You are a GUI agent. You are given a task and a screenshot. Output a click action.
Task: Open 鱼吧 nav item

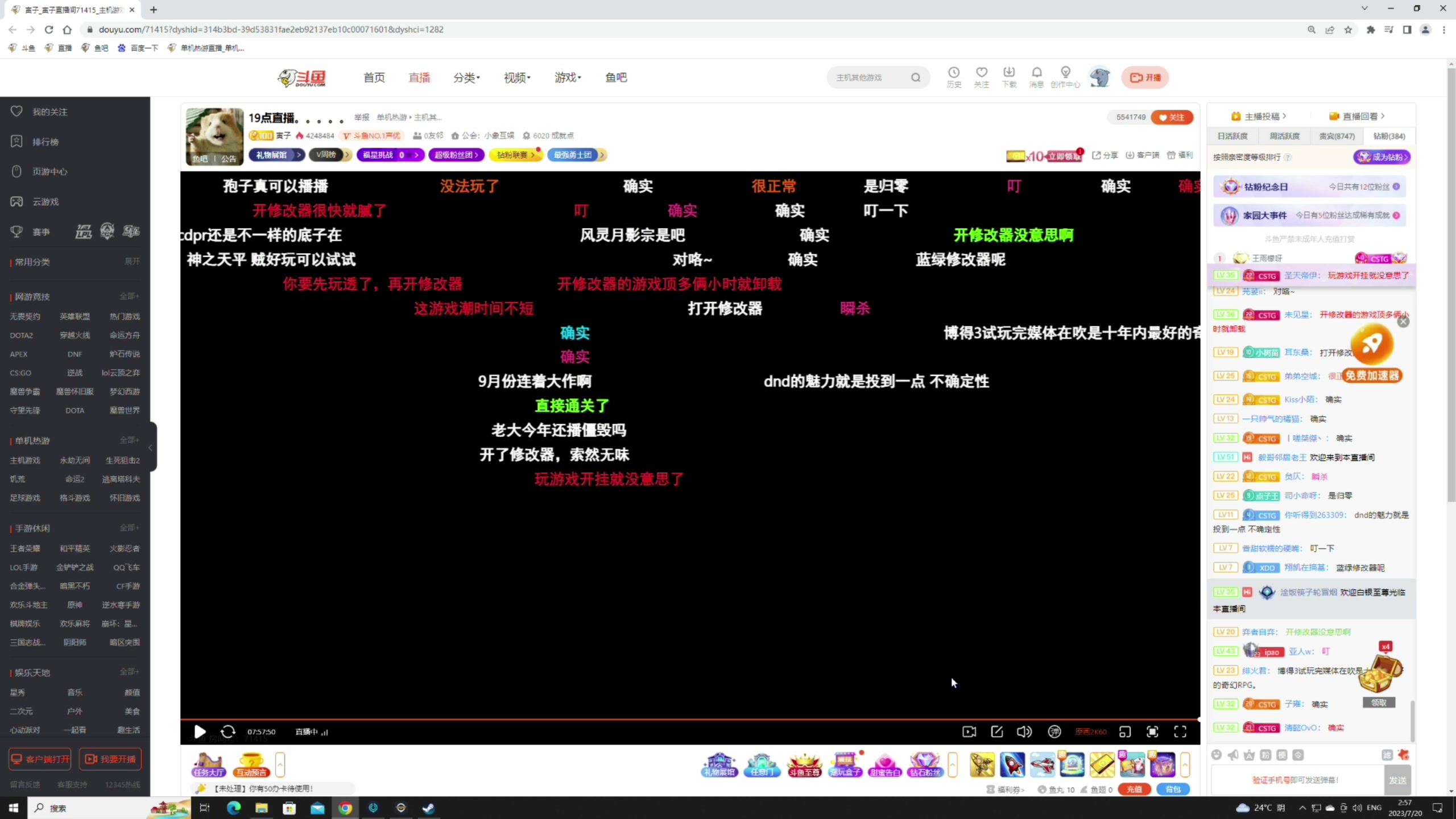tap(616, 77)
